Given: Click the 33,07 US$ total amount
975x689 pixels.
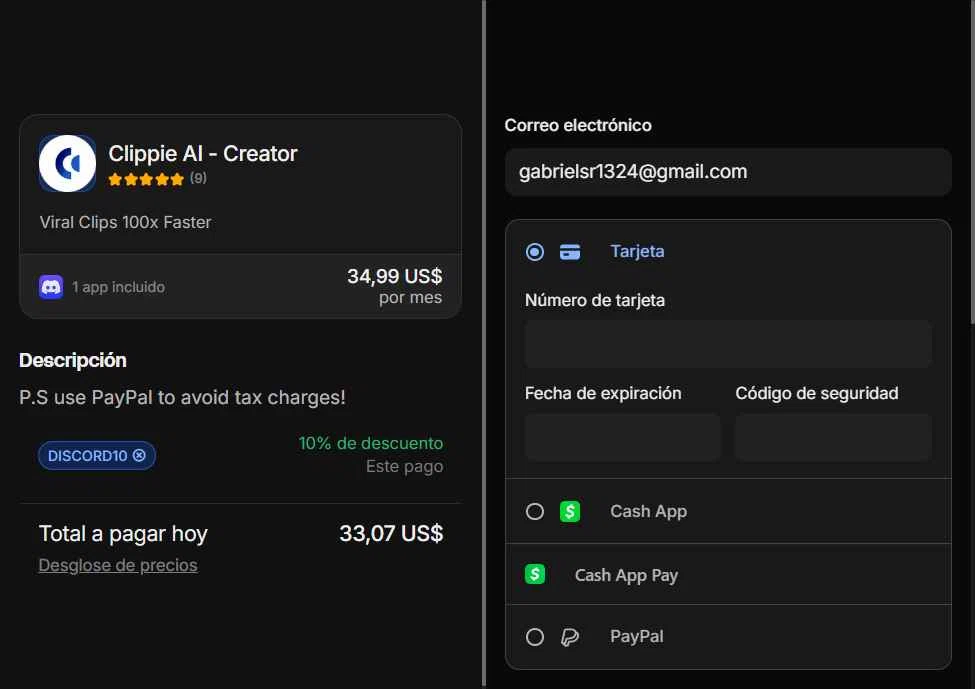Looking at the screenshot, I should click(391, 534).
